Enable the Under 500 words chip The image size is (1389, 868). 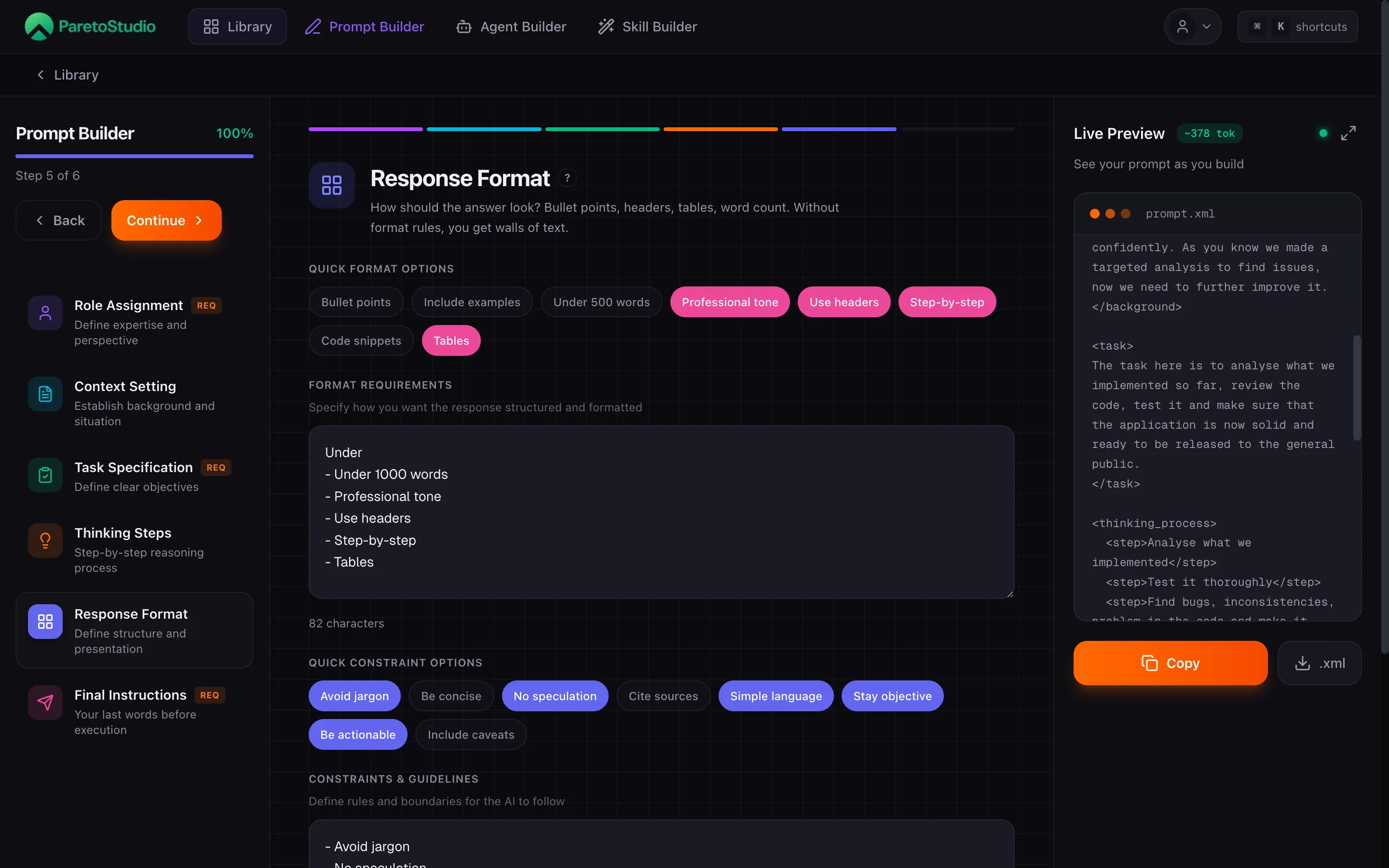pyautogui.click(x=601, y=302)
